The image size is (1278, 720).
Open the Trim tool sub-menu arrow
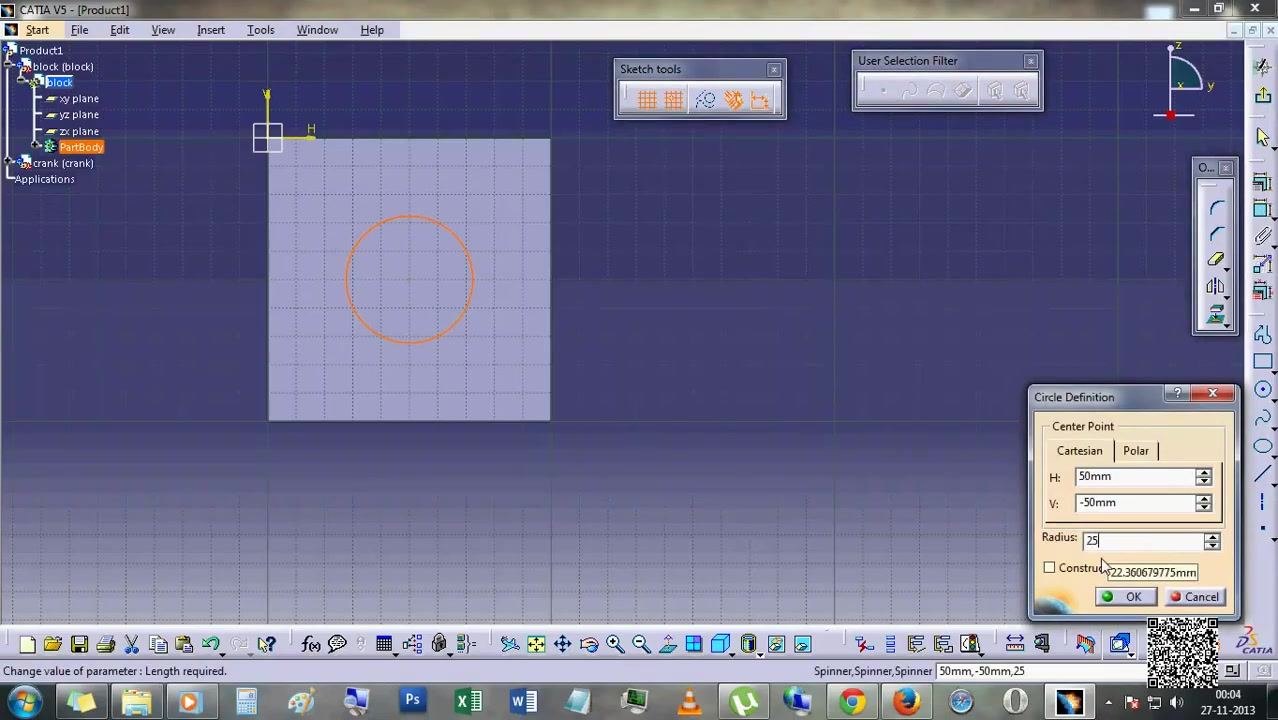pyautogui.click(x=1228, y=270)
